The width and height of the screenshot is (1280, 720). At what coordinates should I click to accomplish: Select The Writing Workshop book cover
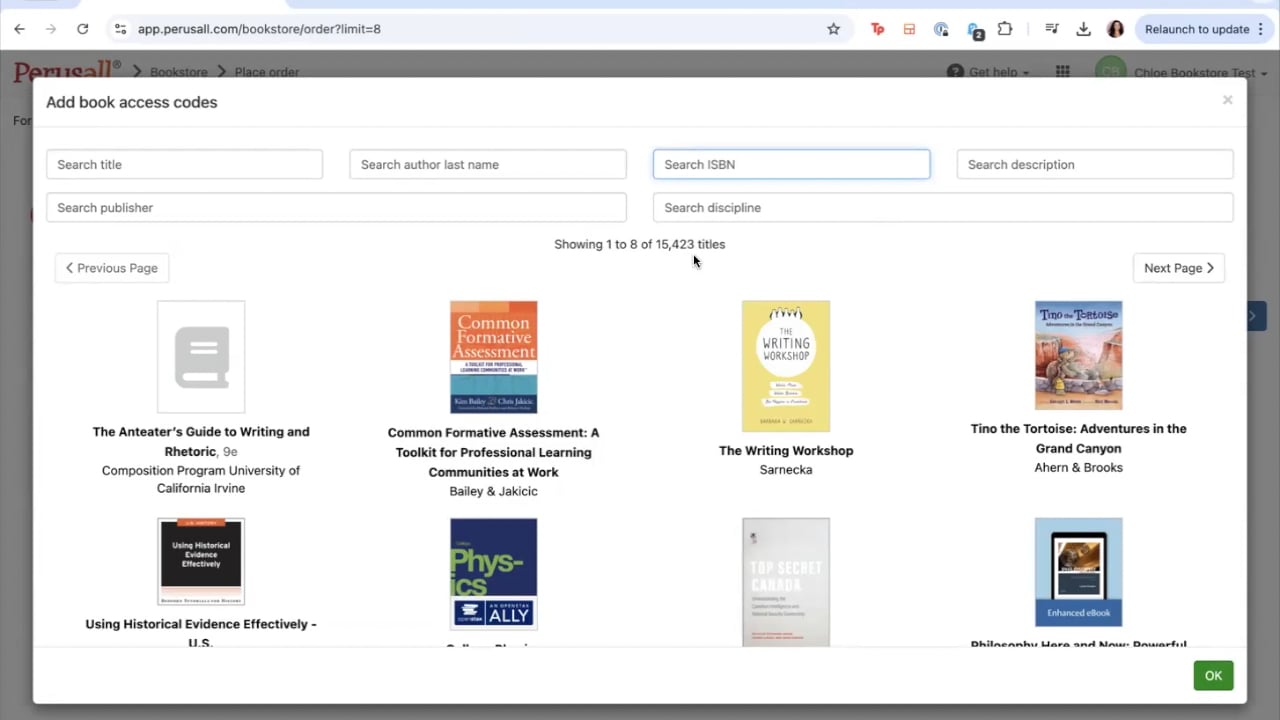[786, 366]
